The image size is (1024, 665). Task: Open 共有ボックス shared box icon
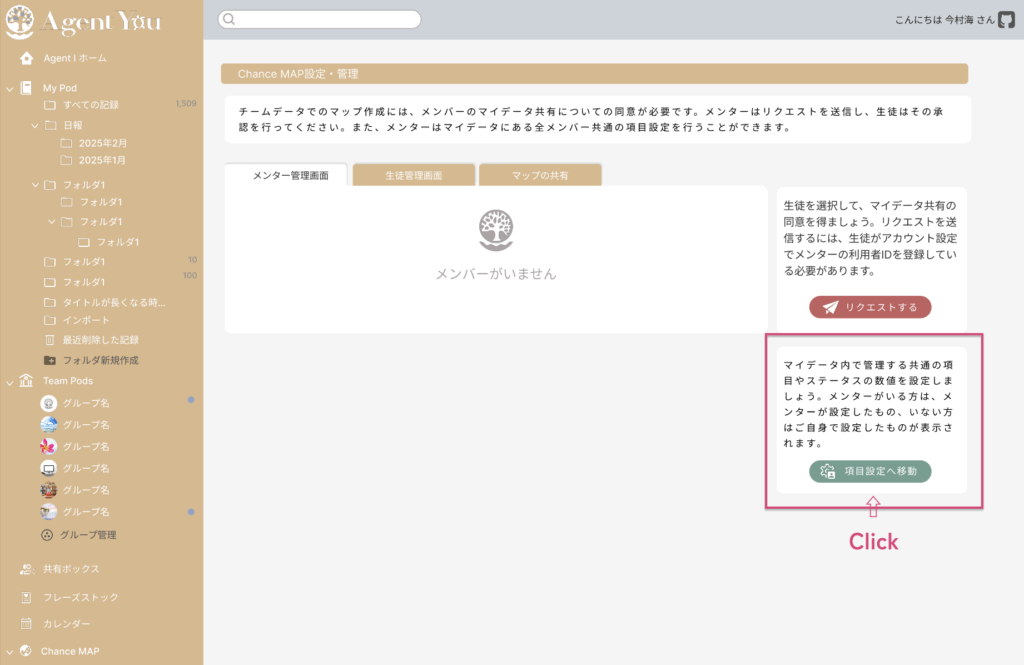click(x=27, y=569)
